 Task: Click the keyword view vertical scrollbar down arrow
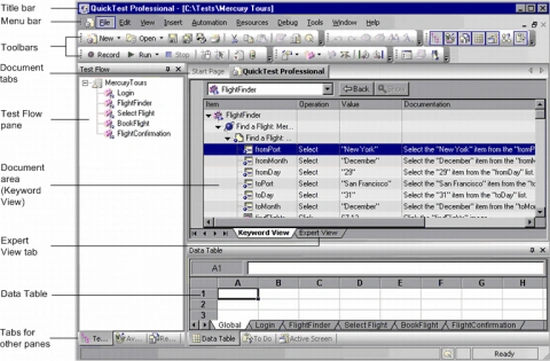(540, 212)
